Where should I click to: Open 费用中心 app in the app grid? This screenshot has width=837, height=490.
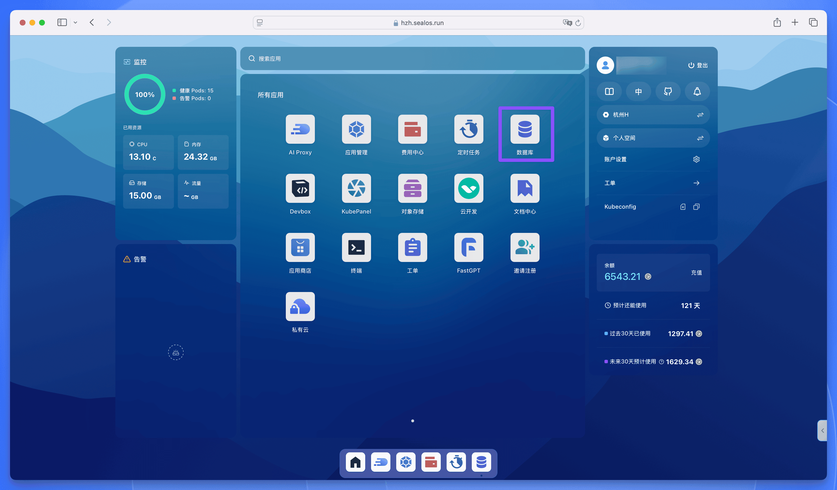pos(412,129)
